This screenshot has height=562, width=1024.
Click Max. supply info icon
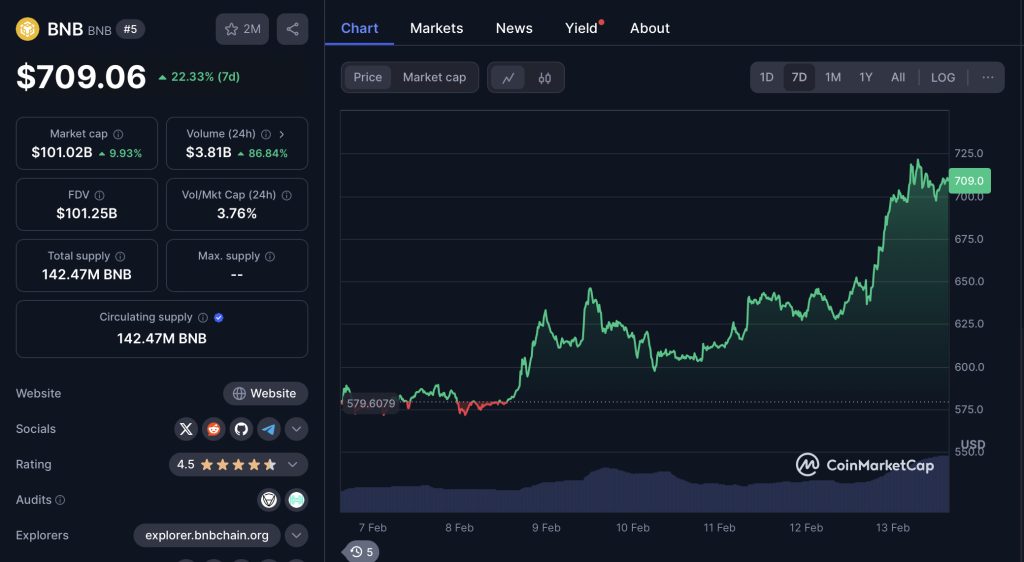click(x=270, y=257)
